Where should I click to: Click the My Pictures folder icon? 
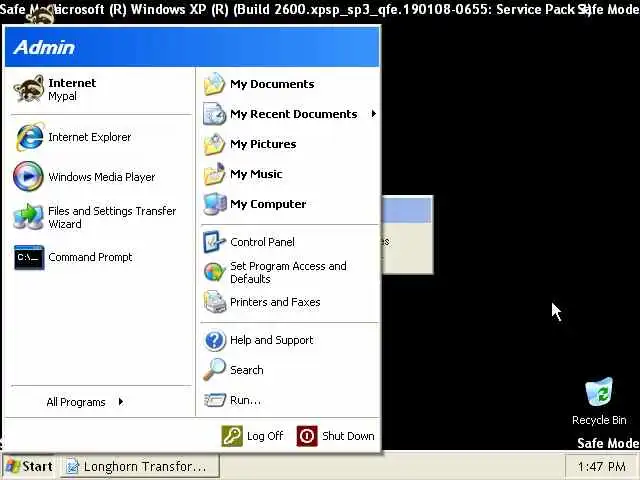pyautogui.click(x=214, y=144)
